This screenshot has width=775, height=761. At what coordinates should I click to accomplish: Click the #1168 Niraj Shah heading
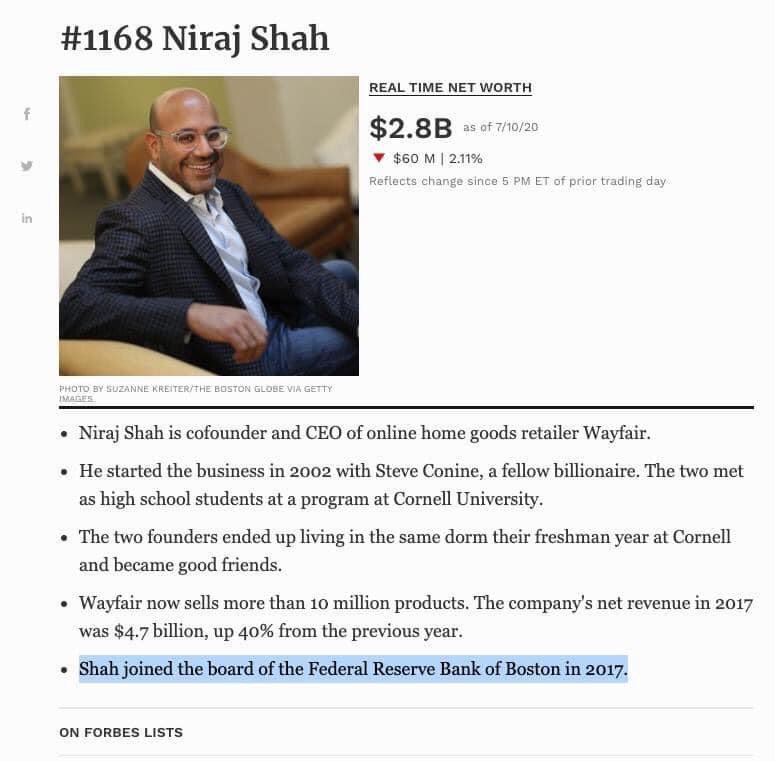click(x=195, y=38)
